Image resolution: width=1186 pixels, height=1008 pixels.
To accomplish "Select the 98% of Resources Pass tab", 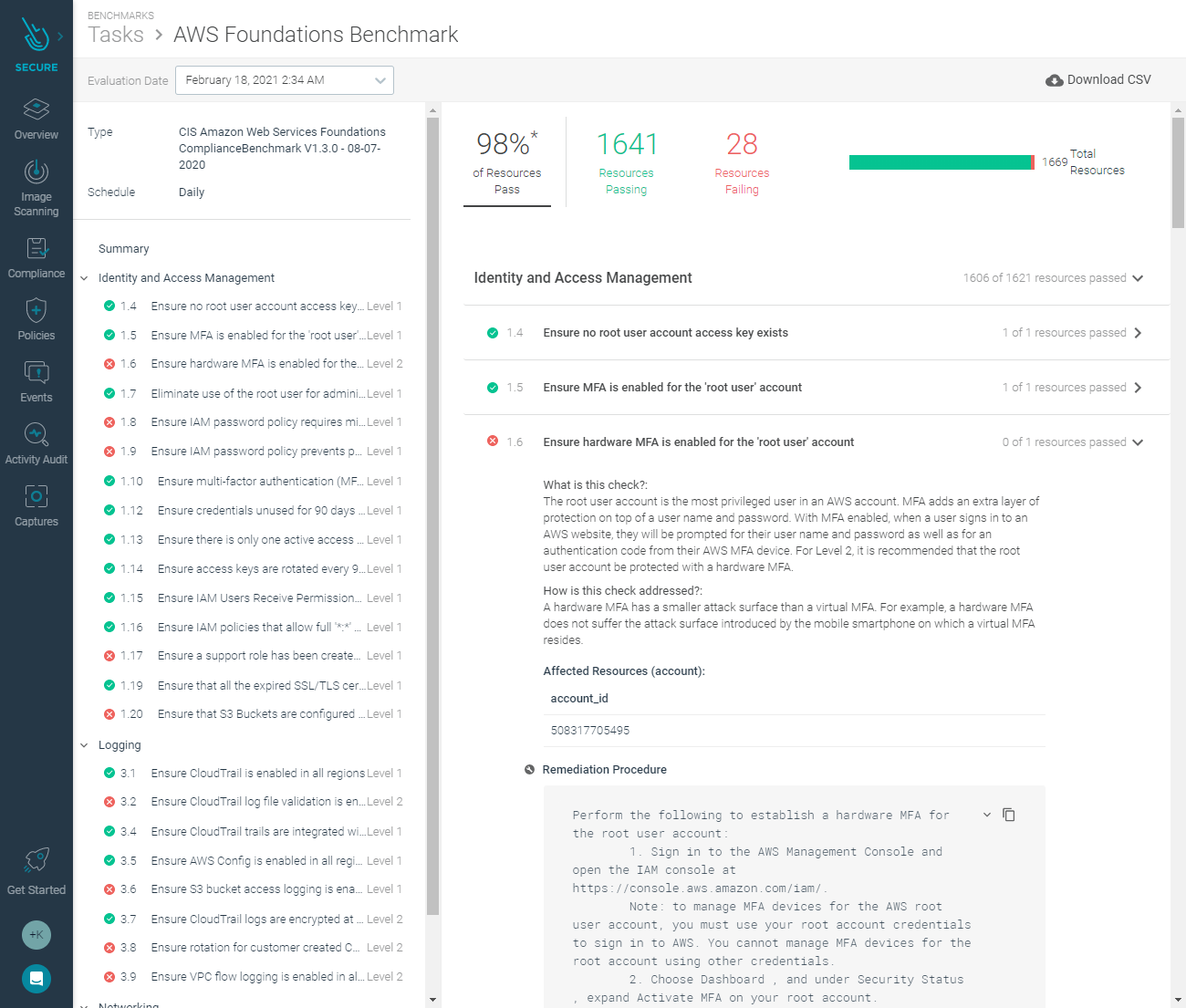I will (507, 162).
